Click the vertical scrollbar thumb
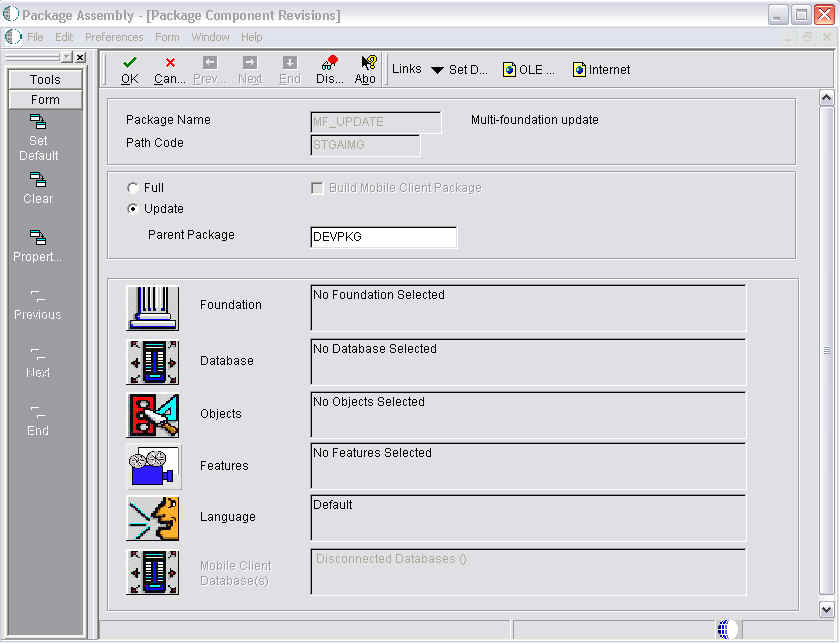Screen dimensions: 840x643 (x=827, y=350)
